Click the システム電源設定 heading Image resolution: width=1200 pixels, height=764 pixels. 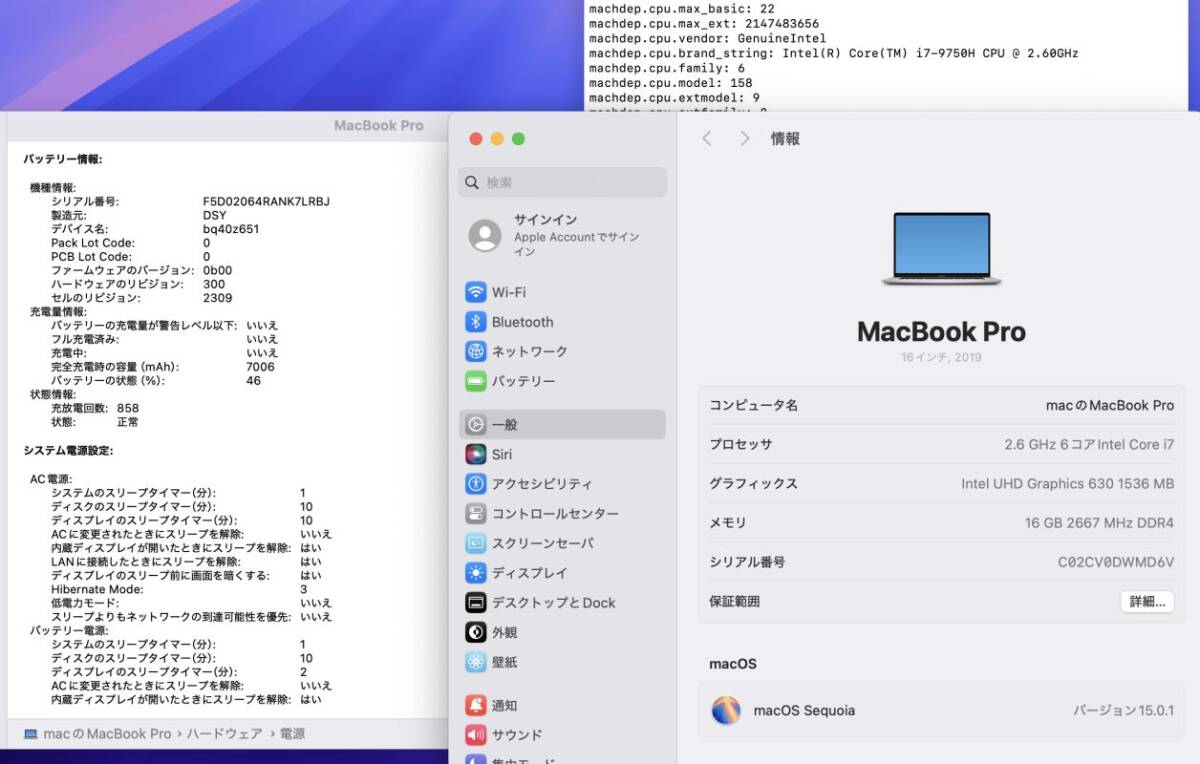pyautogui.click(x=68, y=451)
